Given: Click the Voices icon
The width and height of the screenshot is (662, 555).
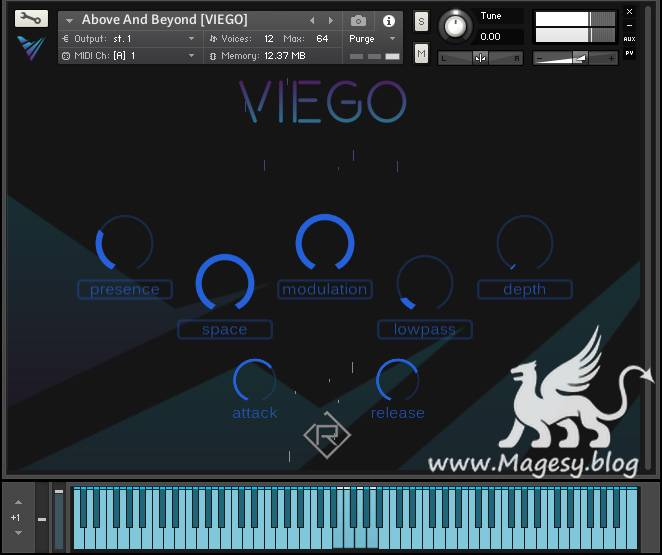Looking at the screenshot, I should tap(213, 39).
